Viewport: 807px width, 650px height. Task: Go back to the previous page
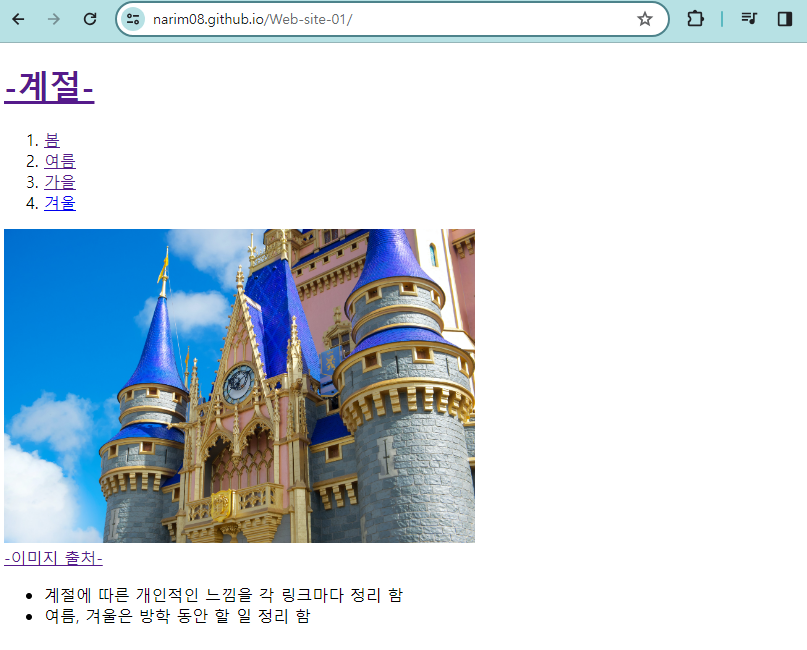pos(18,19)
